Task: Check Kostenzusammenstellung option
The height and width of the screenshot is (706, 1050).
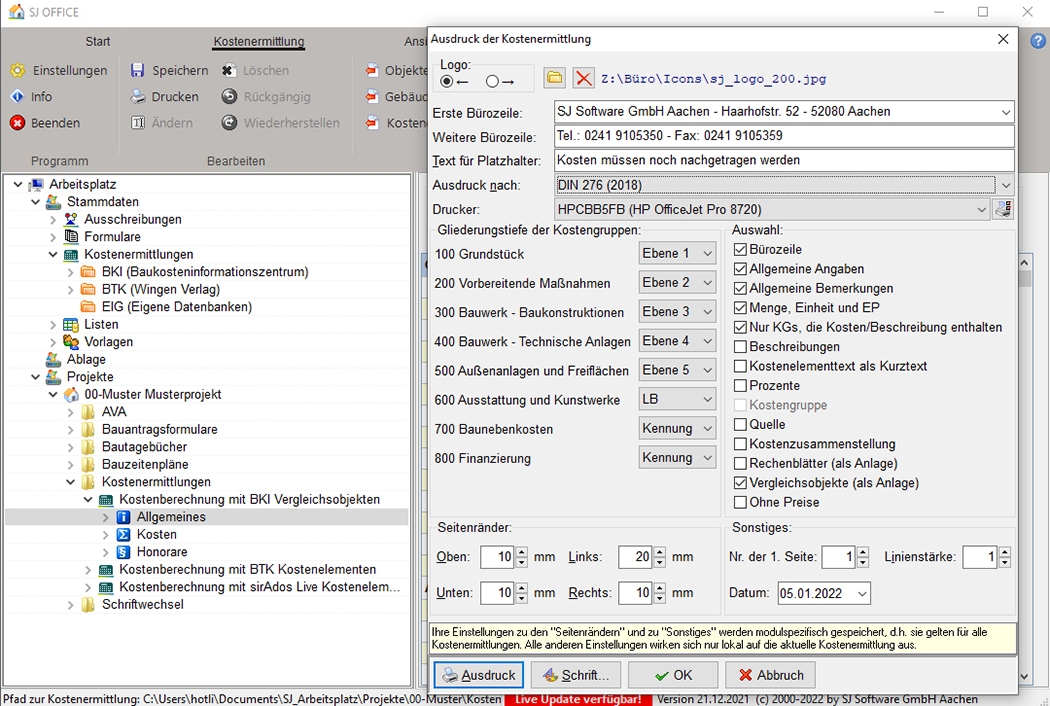Action: point(740,443)
